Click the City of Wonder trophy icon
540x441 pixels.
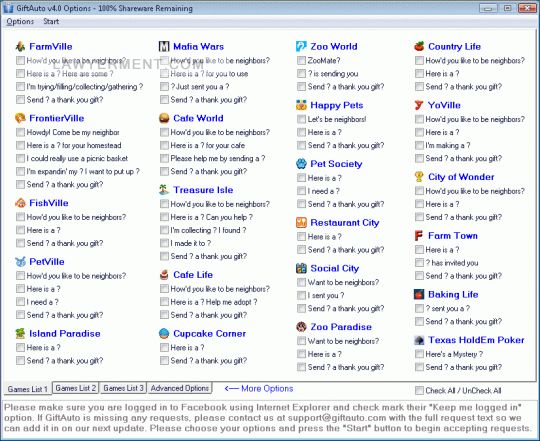[419, 177]
